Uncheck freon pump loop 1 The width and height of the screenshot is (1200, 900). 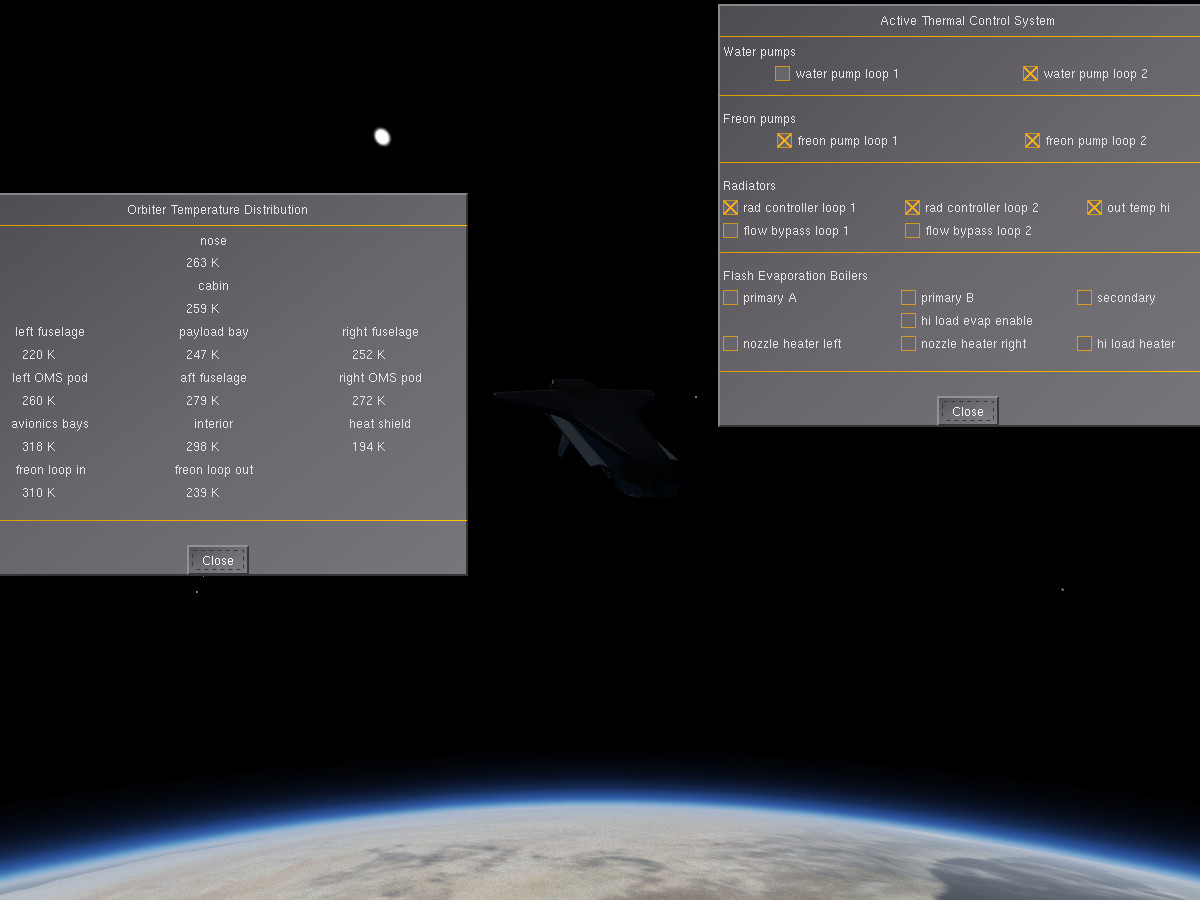pos(784,141)
